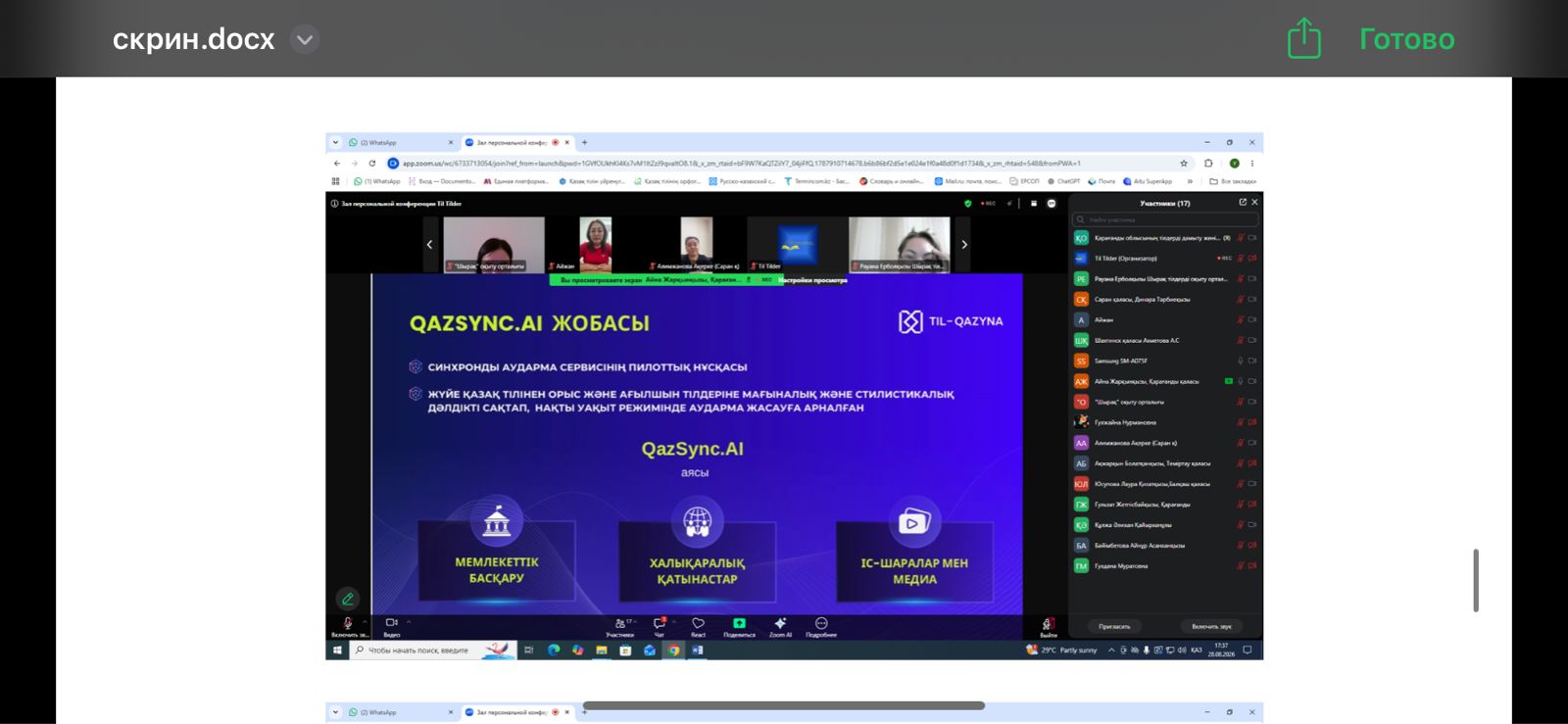Click the horizontal document scrollbar
Screen dimensions: 1568x724
[784, 705]
